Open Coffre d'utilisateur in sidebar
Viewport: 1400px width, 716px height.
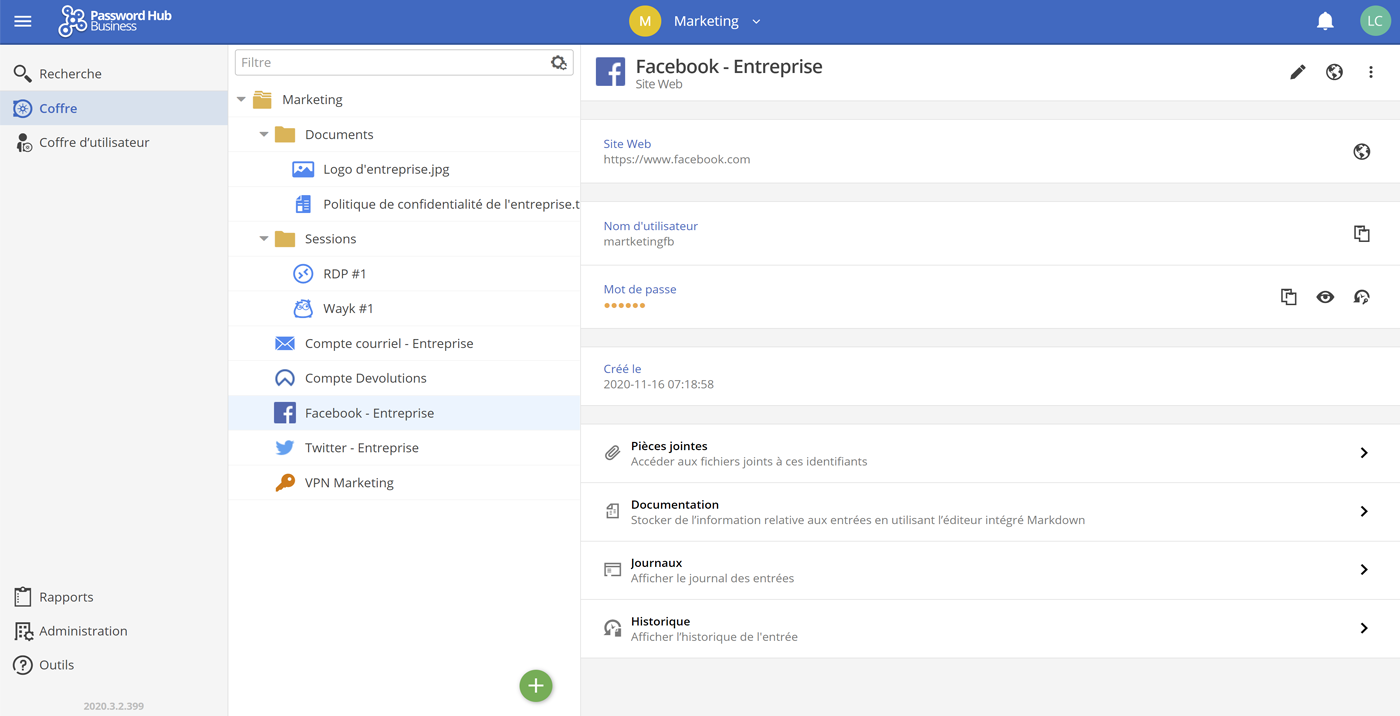94,143
